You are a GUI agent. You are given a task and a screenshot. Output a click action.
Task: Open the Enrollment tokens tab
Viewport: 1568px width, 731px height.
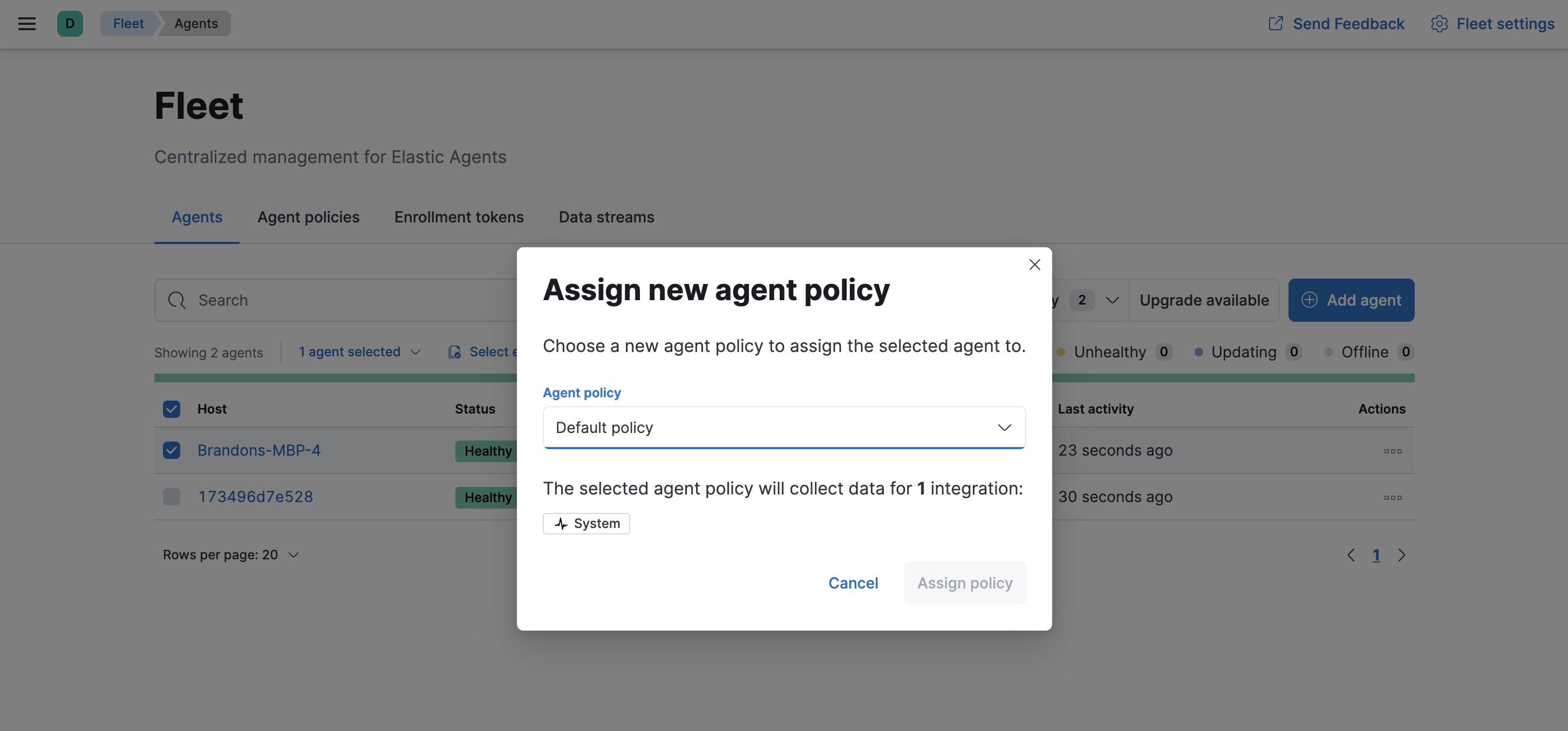458,217
